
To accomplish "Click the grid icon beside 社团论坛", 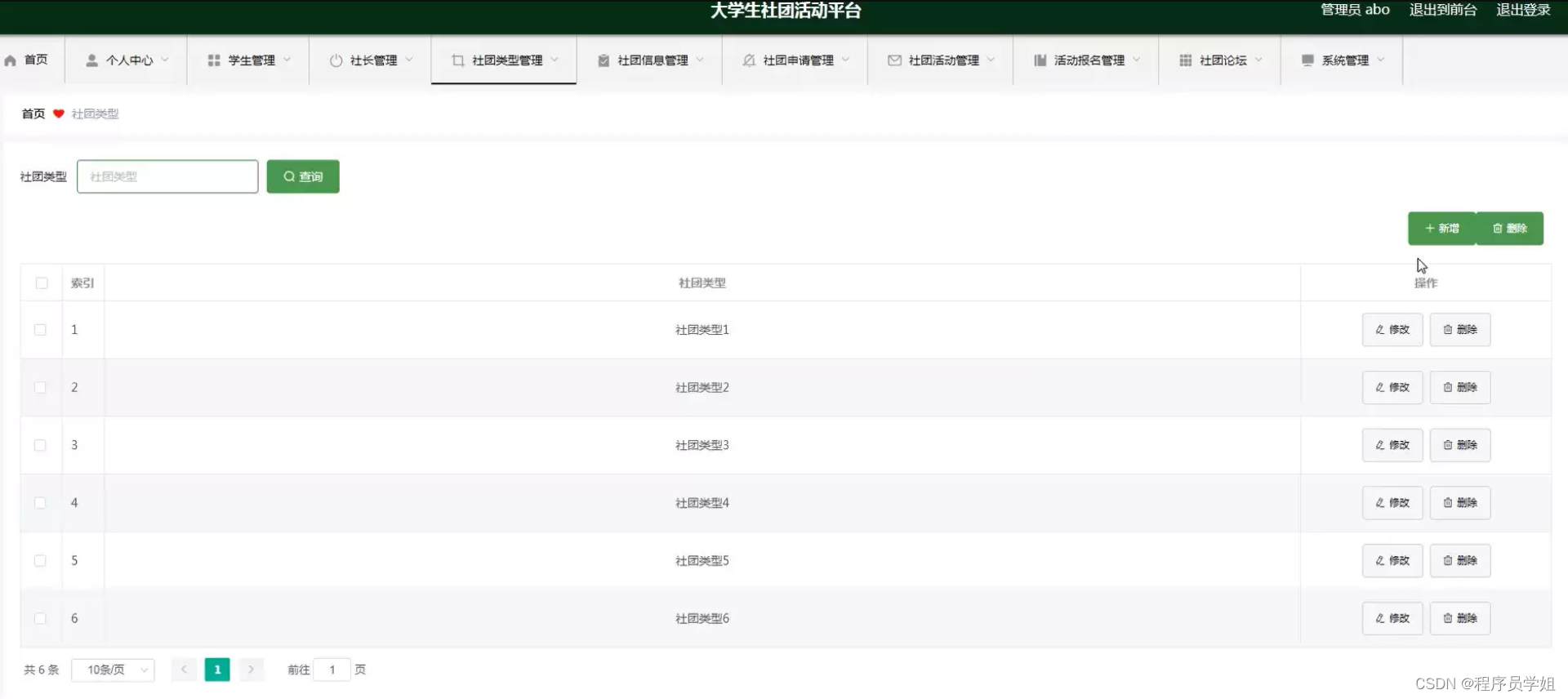I will 1185,60.
